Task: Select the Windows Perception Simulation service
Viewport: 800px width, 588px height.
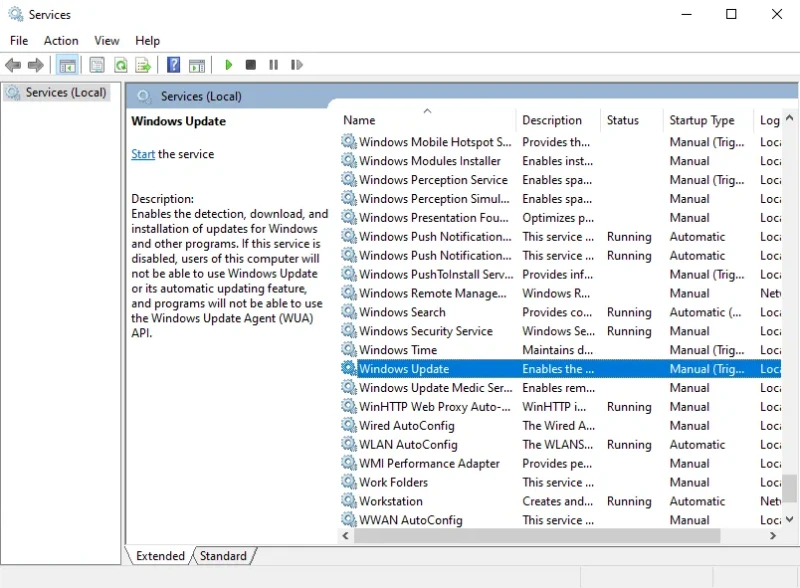Action: [560, 199]
